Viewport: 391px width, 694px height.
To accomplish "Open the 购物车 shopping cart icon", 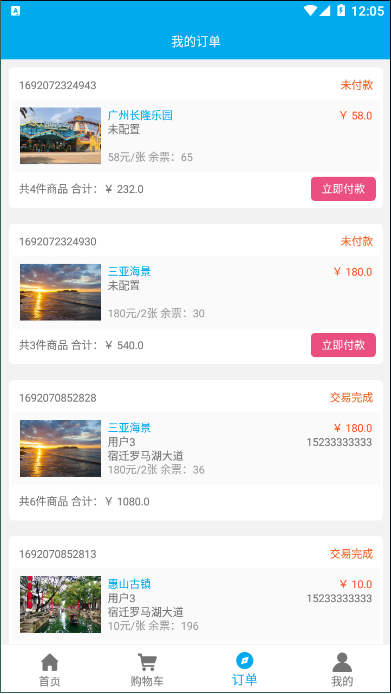I will [x=147, y=663].
